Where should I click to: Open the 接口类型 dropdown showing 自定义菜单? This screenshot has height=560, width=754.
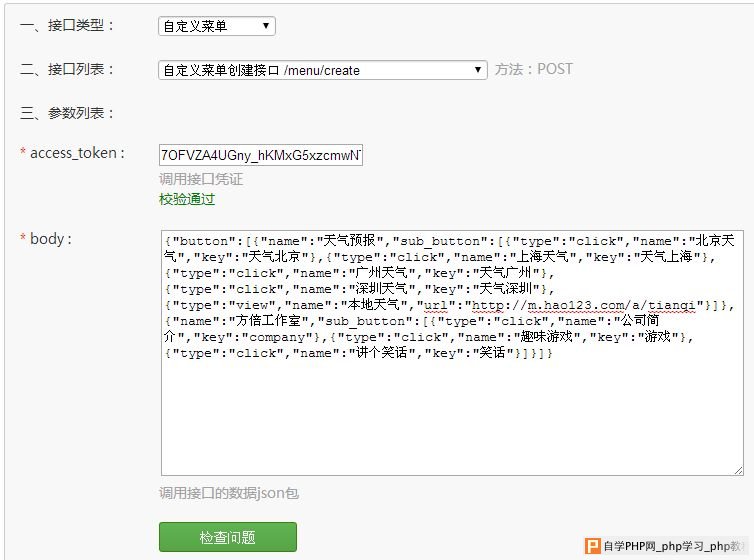tap(217, 26)
